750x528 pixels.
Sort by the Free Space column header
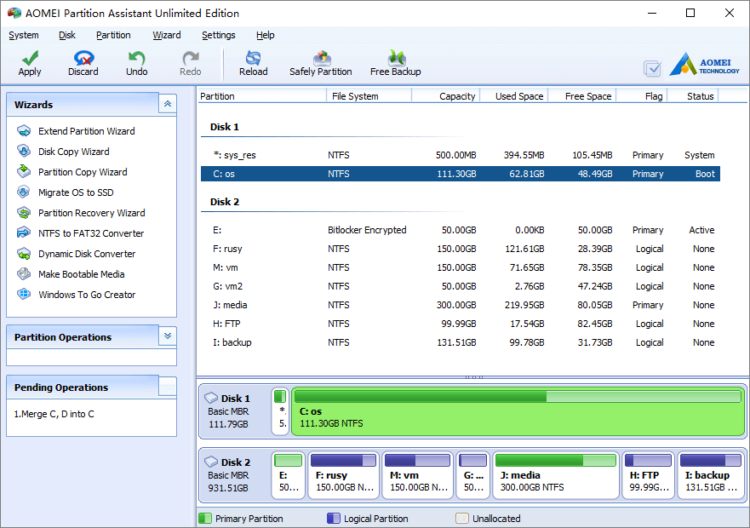(586, 96)
